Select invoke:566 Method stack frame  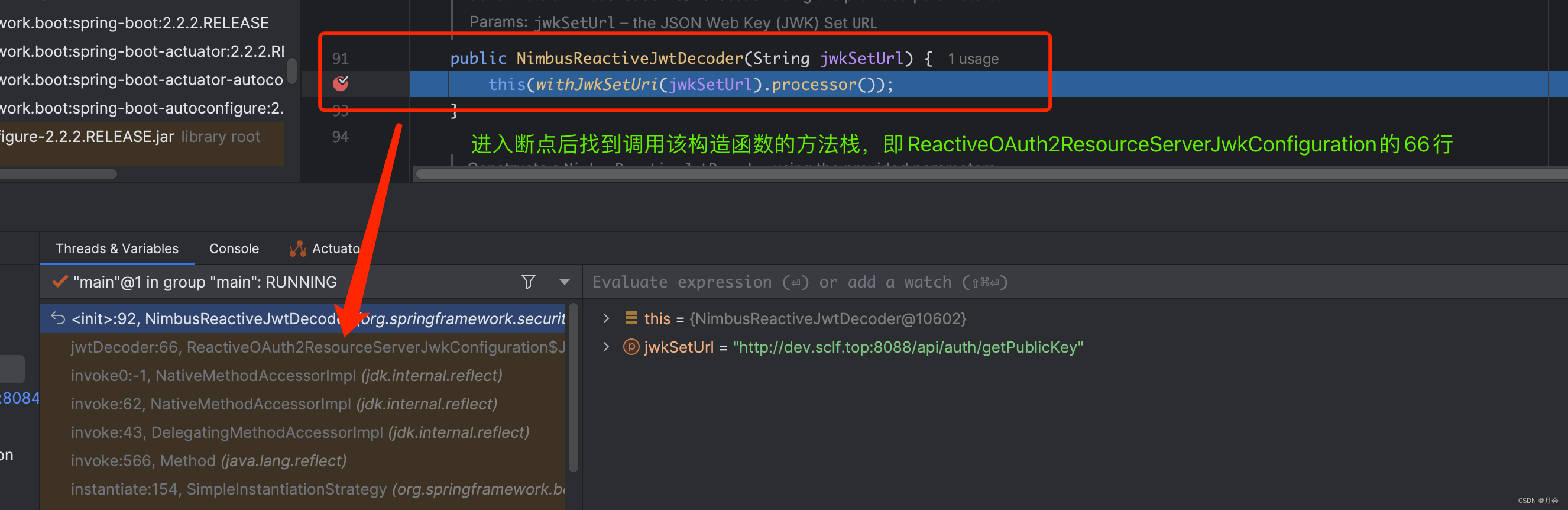[208, 461]
